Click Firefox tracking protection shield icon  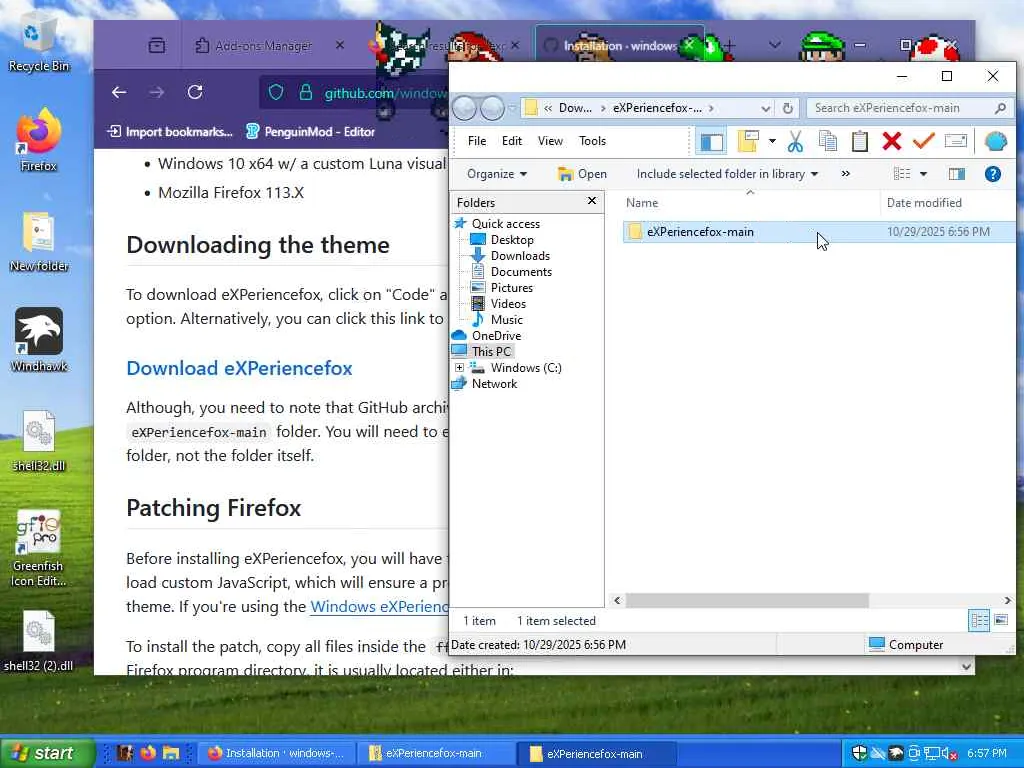[x=276, y=93]
